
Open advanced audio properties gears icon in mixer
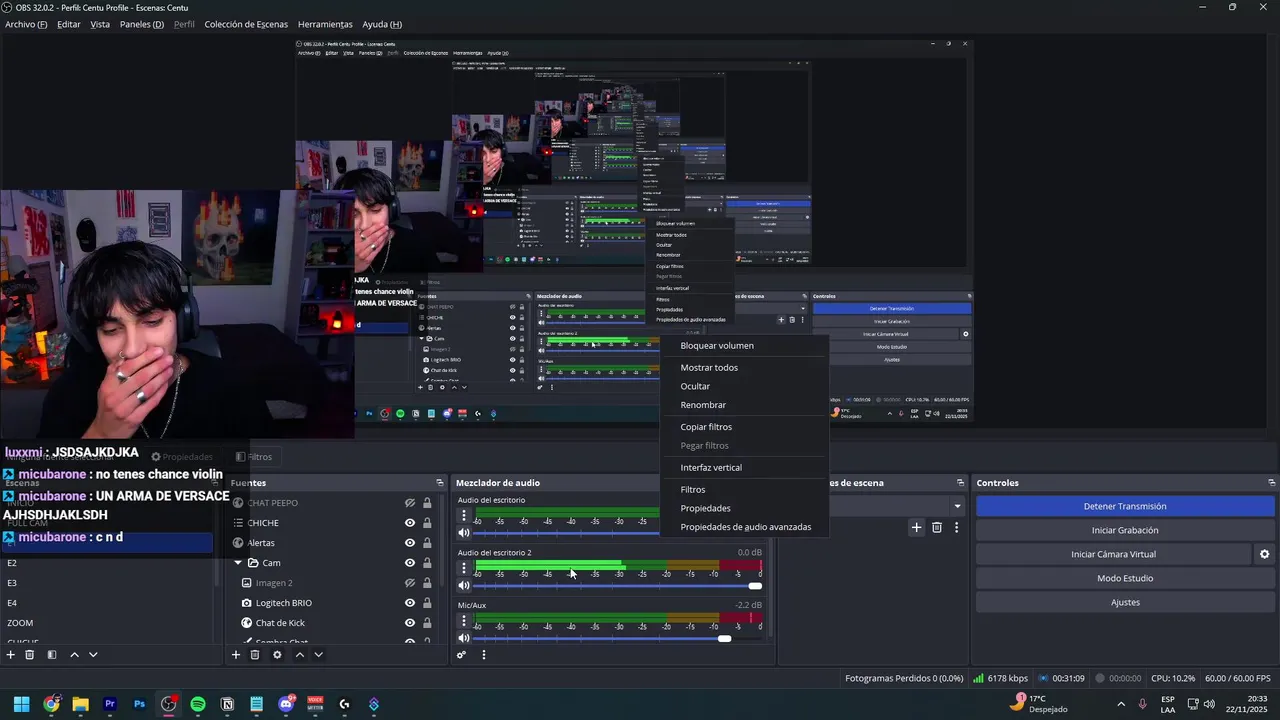461,655
